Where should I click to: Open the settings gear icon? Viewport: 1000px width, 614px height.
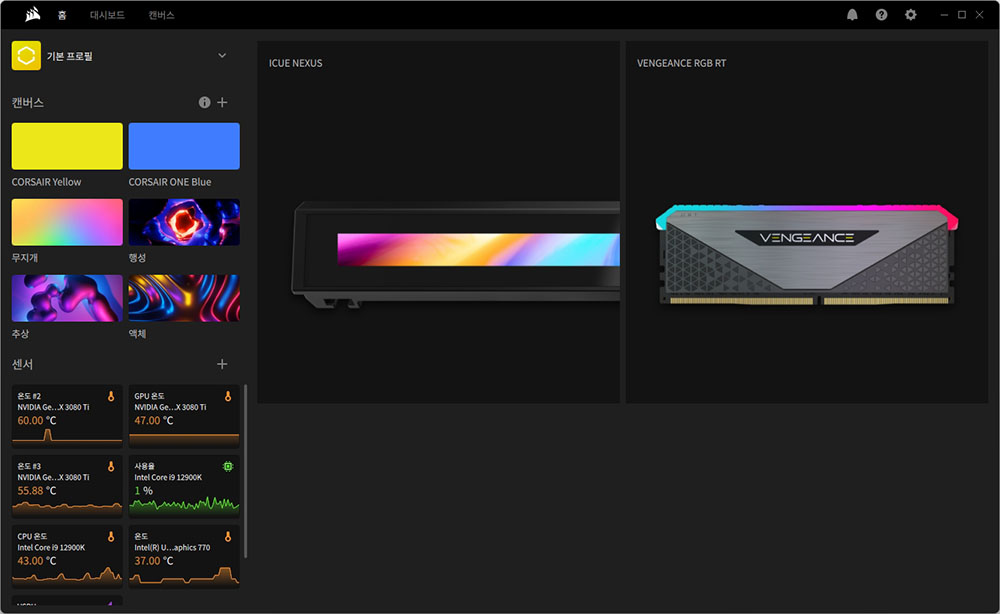[x=911, y=15]
